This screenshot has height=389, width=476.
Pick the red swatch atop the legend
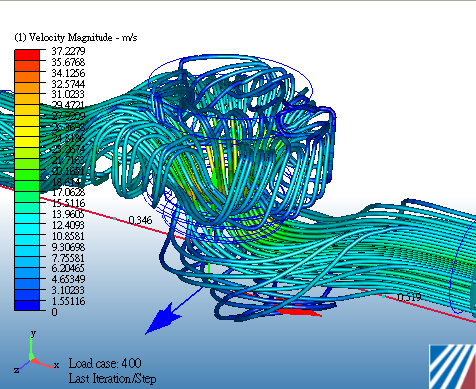click(x=27, y=55)
